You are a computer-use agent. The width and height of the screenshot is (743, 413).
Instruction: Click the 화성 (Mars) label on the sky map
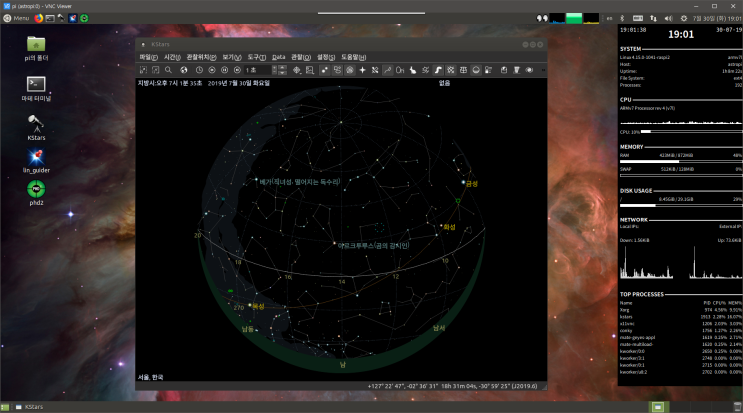[450, 227]
